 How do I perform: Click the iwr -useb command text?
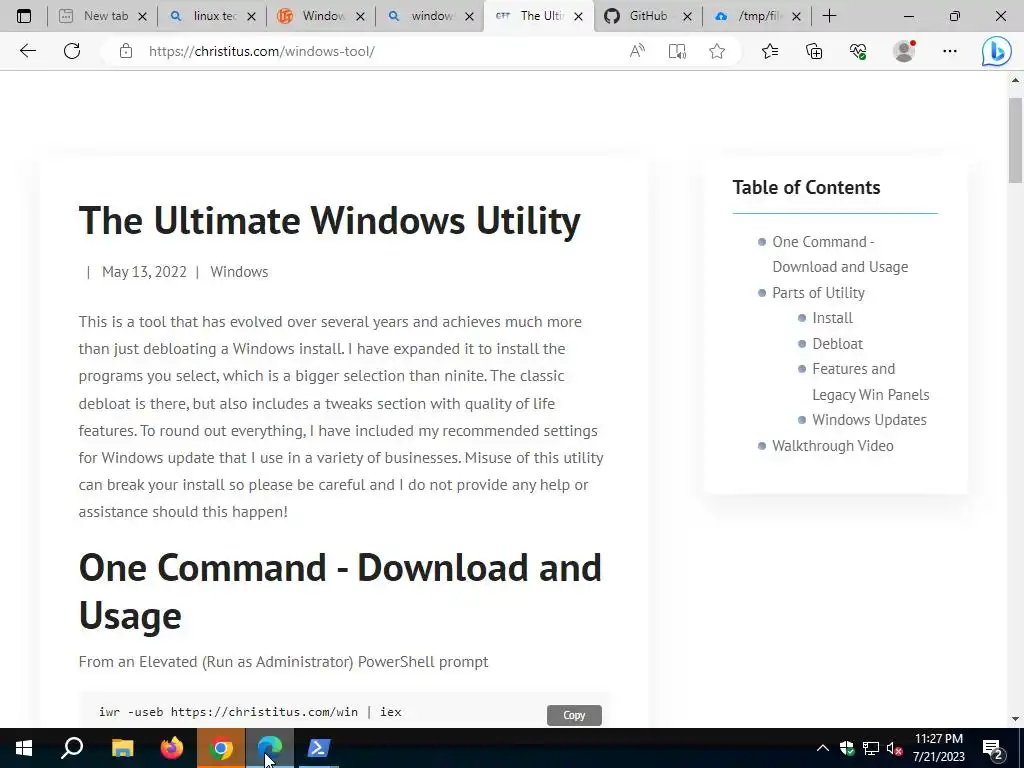tap(250, 712)
